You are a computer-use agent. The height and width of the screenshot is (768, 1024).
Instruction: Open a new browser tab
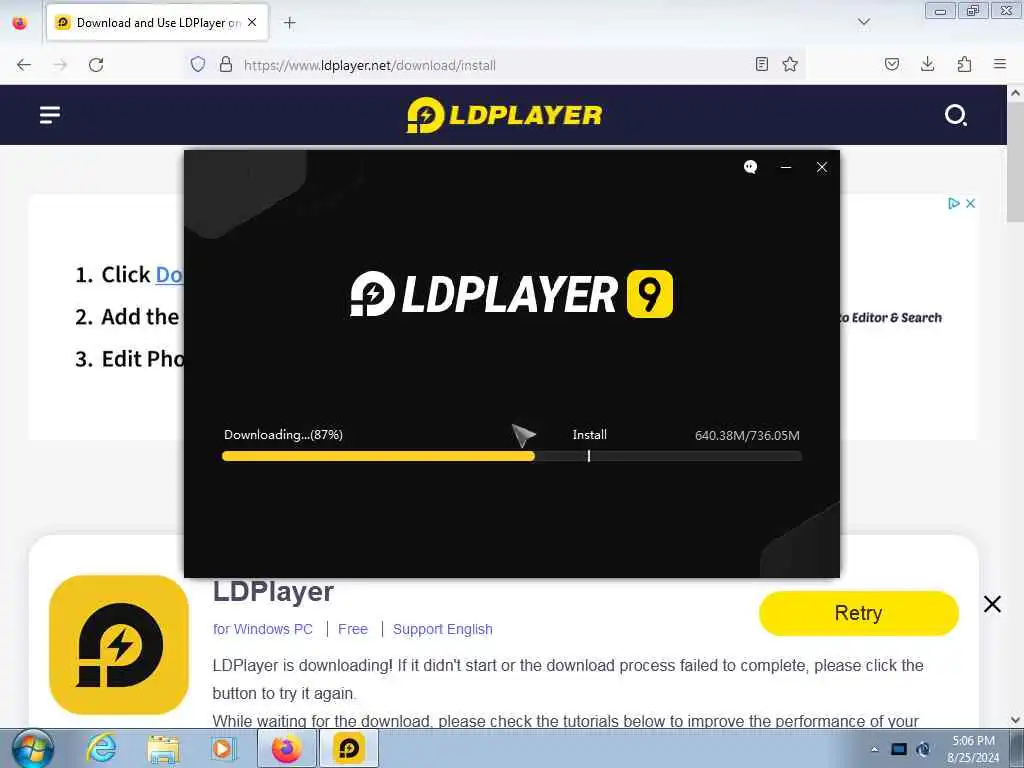tap(289, 23)
